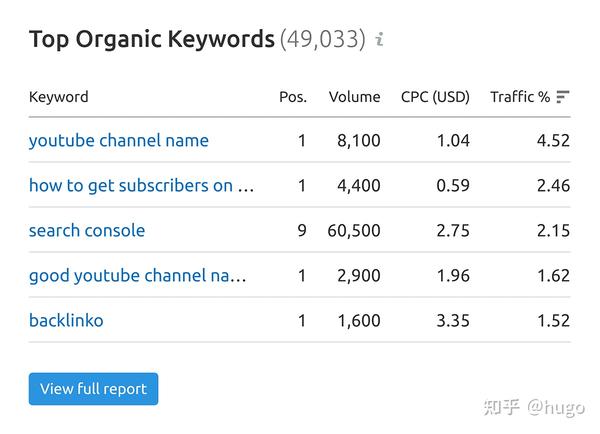Select the 'search console' keyword link
Image resolution: width=600 pixels, height=434 pixels.
coord(87,230)
